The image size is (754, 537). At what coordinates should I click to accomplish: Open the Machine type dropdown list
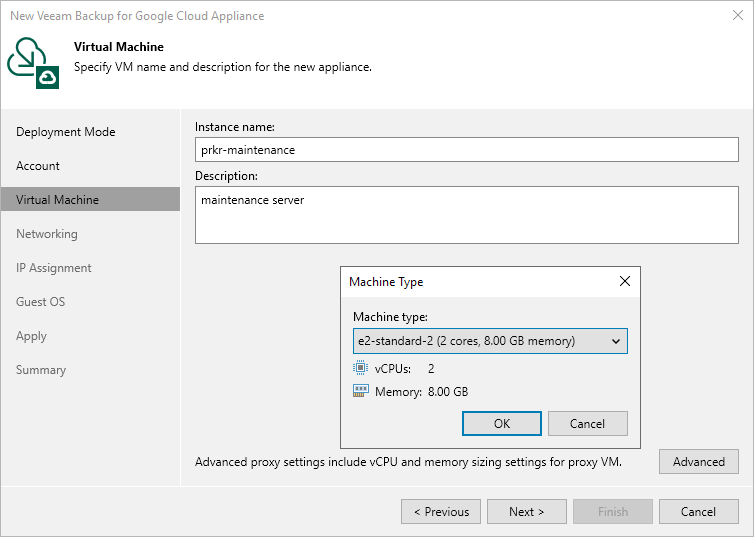tap(490, 341)
